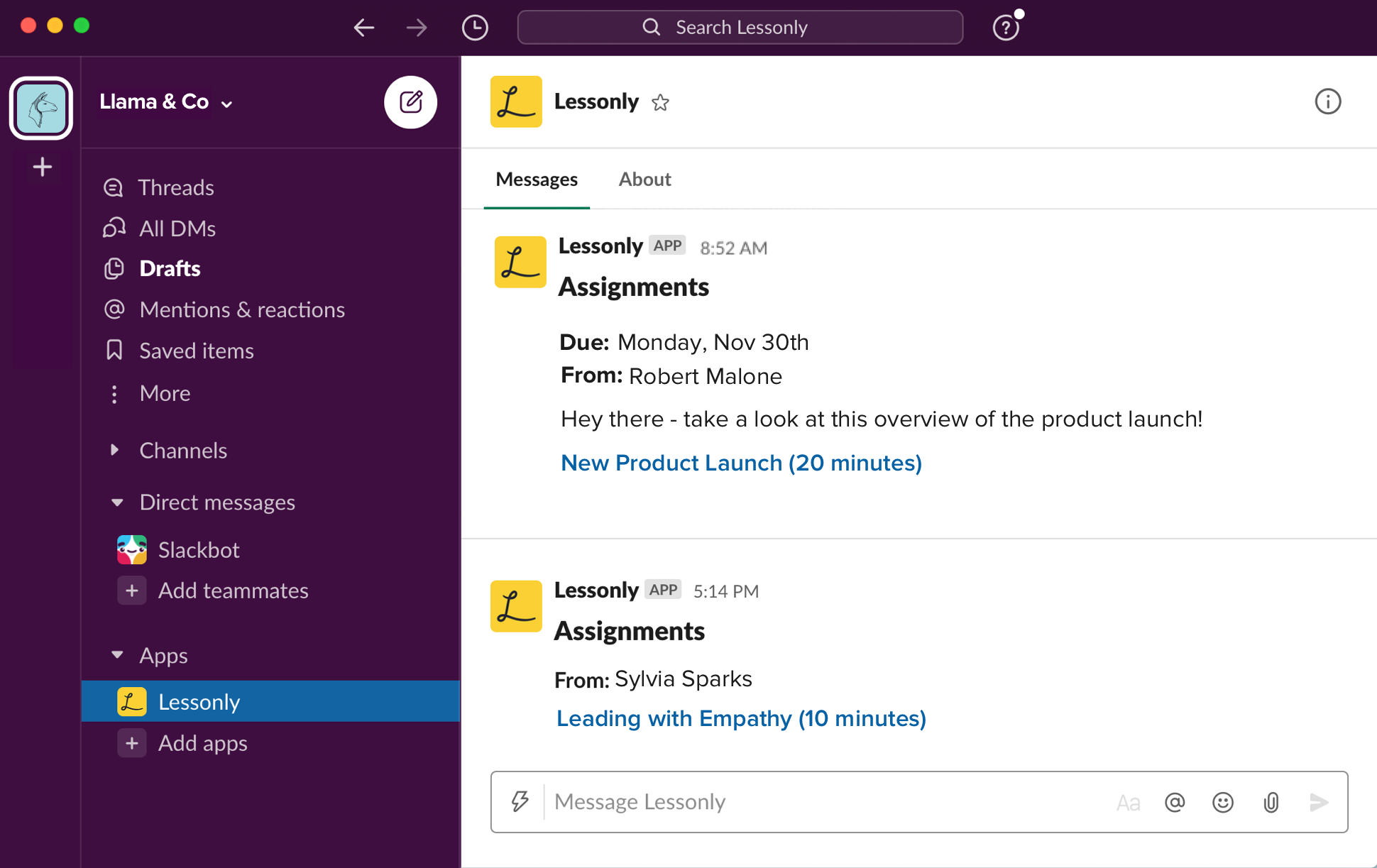Open the help question mark icon

coord(1006,28)
